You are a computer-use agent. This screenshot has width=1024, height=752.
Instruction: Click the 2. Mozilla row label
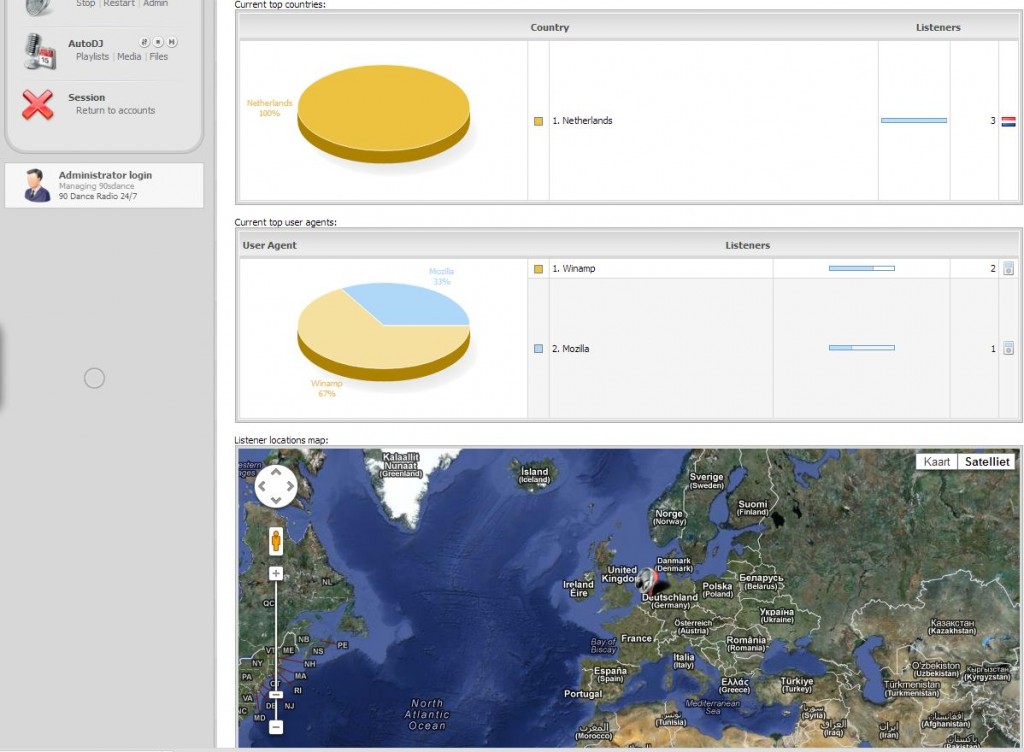(x=571, y=349)
